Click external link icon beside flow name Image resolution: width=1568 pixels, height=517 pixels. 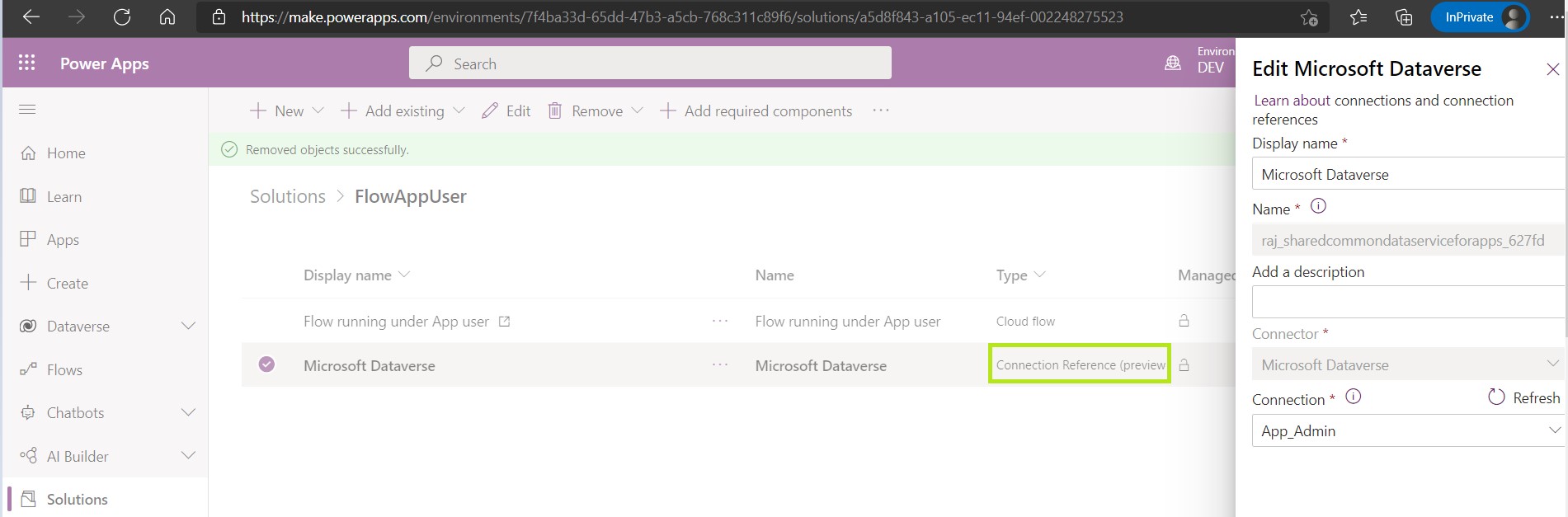pyautogui.click(x=504, y=322)
